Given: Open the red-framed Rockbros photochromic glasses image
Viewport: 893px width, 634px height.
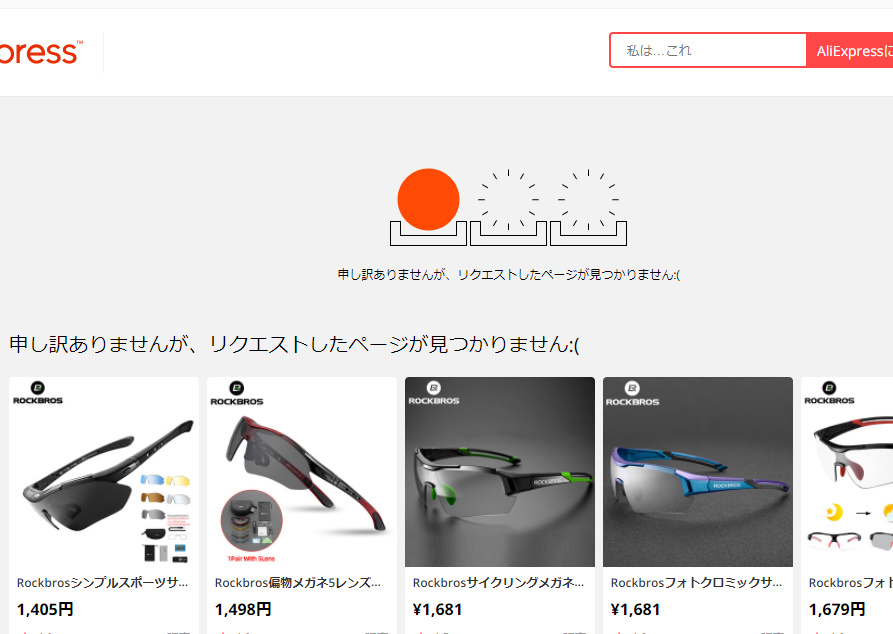Looking at the screenshot, I should [847, 472].
